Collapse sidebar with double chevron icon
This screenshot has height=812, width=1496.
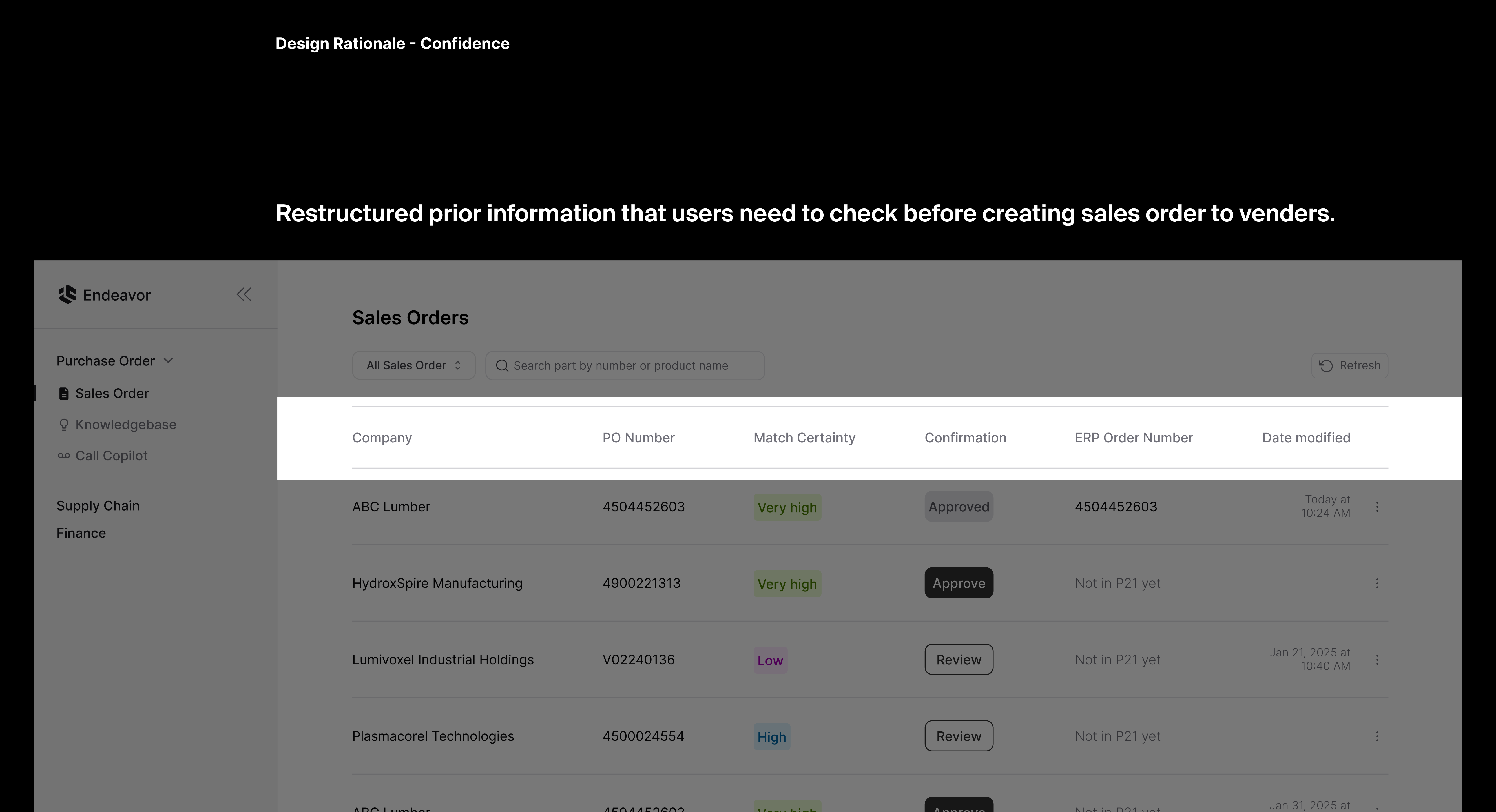point(244,295)
